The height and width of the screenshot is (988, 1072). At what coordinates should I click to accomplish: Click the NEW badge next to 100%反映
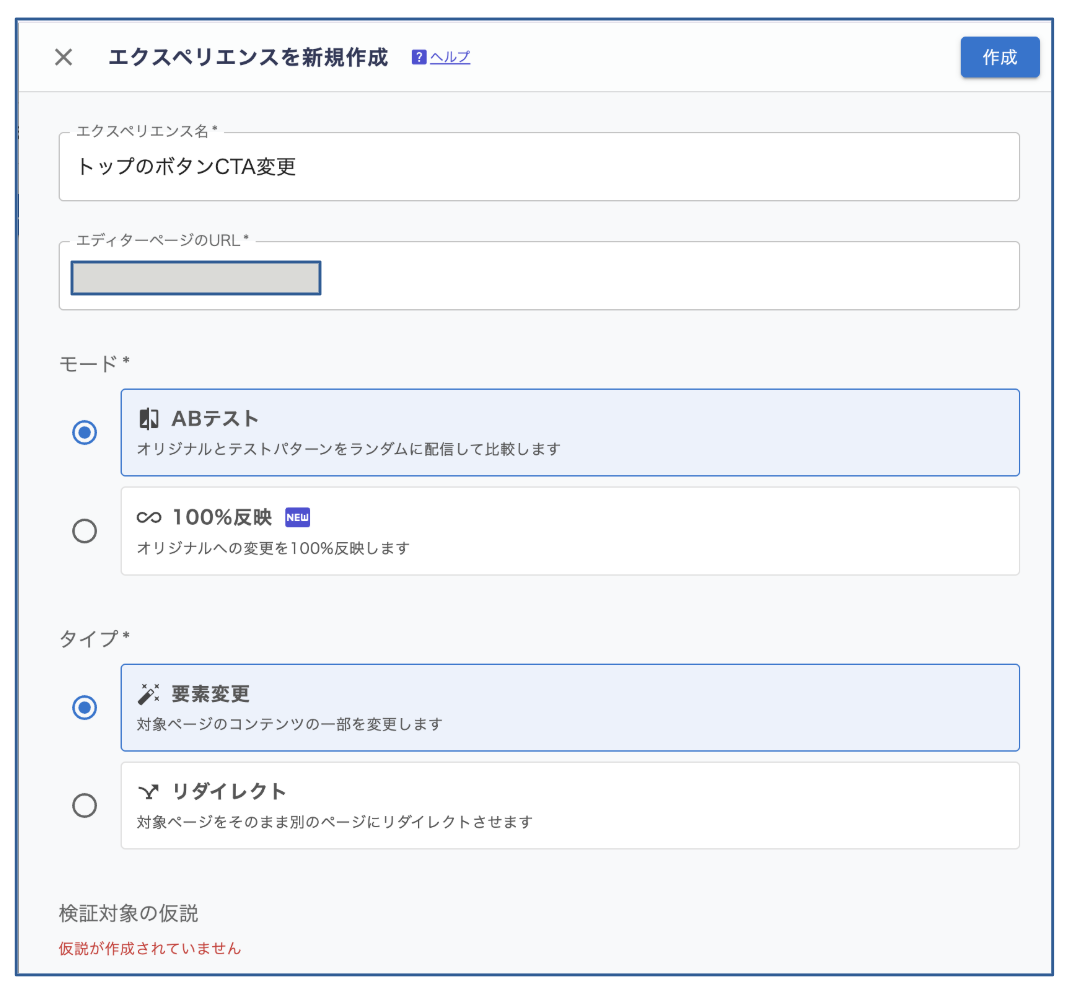coord(298,517)
